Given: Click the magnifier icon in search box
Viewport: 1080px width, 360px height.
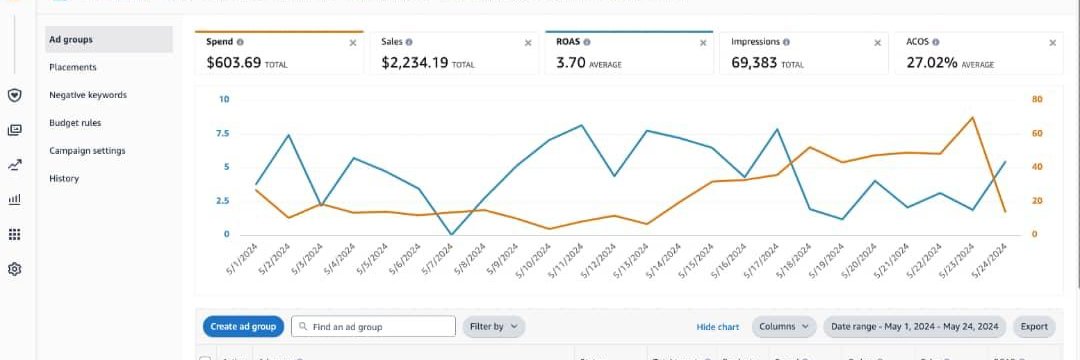Looking at the screenshot, I should tap(302, 326).
